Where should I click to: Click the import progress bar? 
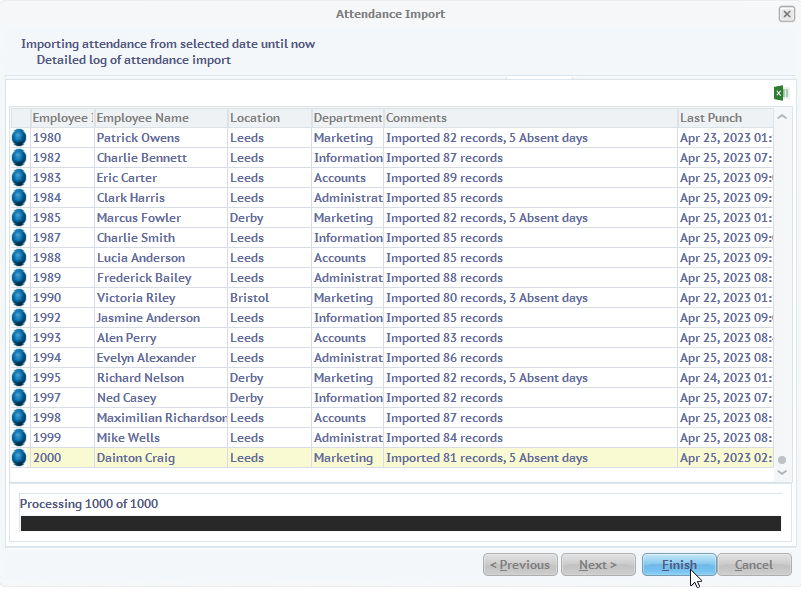400,523
